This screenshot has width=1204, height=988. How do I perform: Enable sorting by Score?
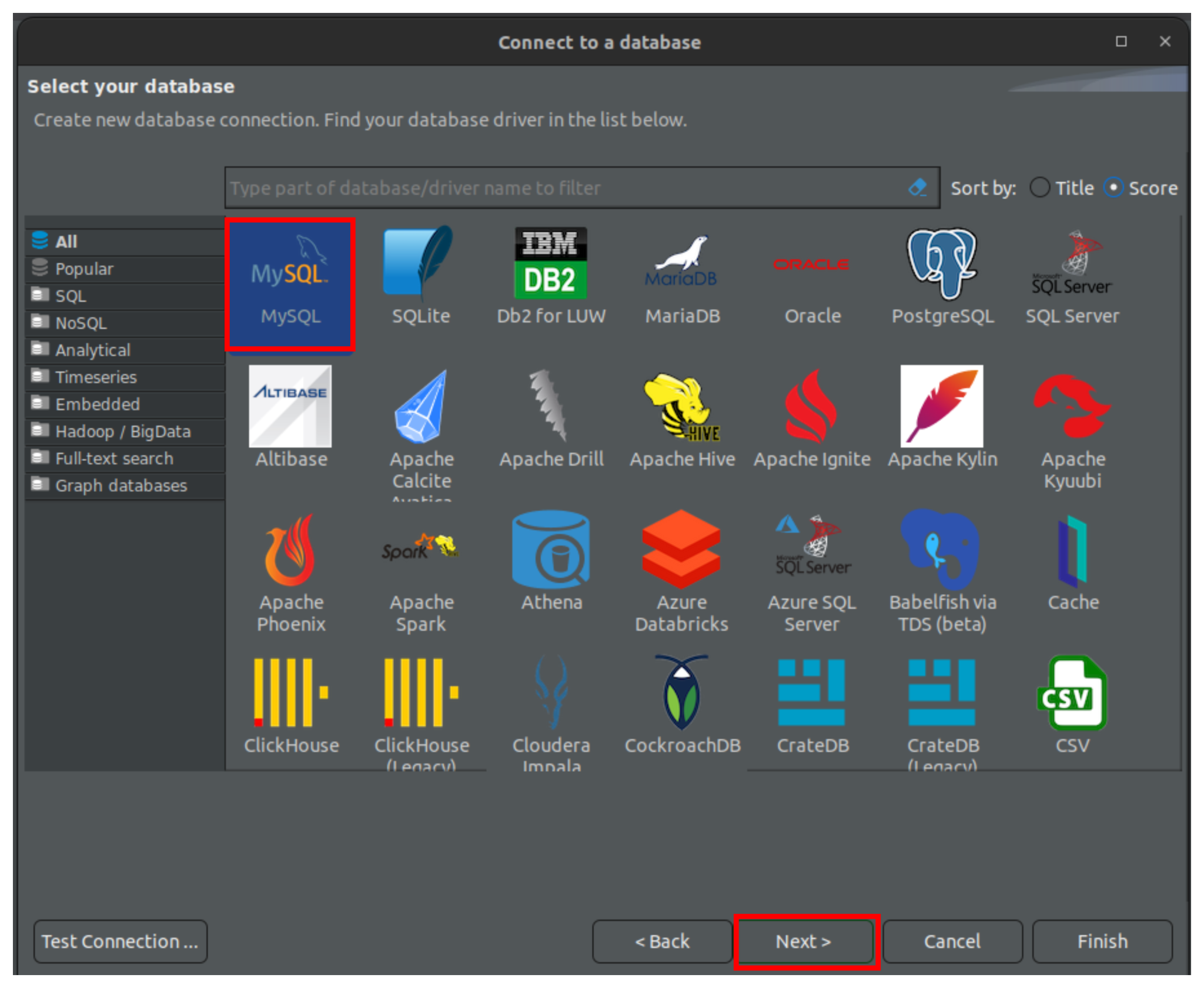pyautogui.click(x=1114, y=187)
